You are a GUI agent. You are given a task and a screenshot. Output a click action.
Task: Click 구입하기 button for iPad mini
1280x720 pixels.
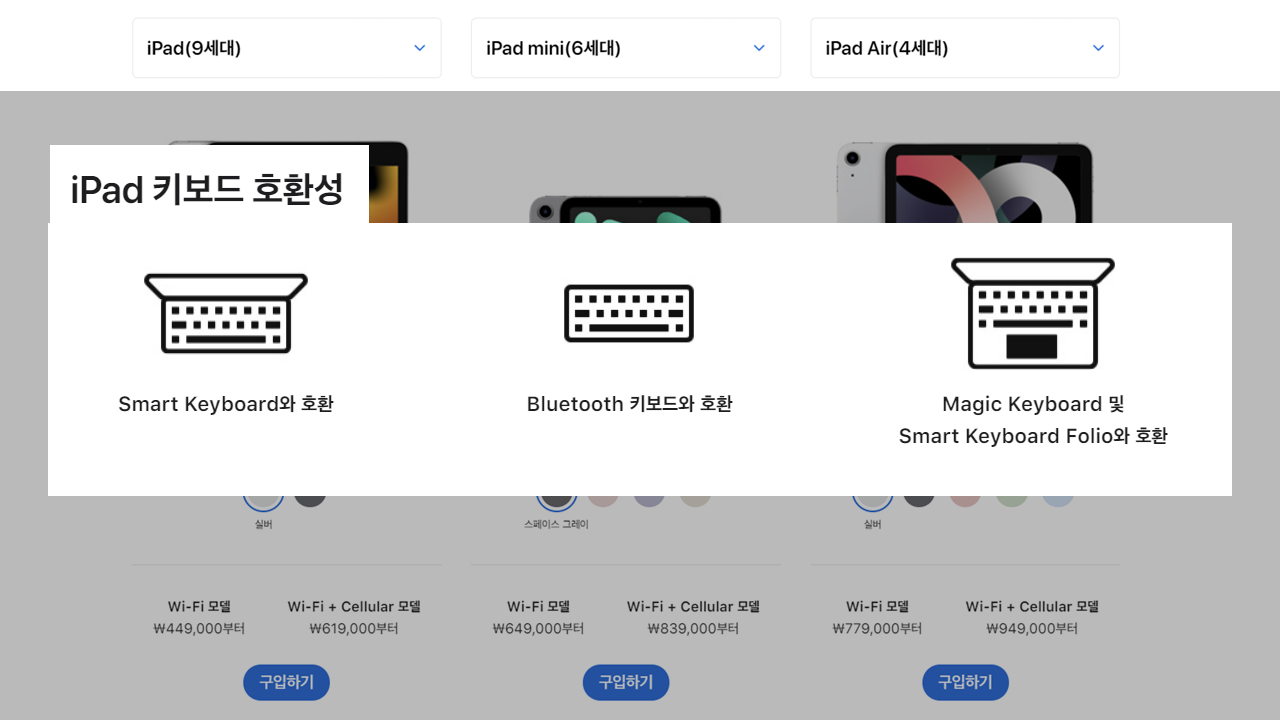pyautogui.click(x=626, y=682)
